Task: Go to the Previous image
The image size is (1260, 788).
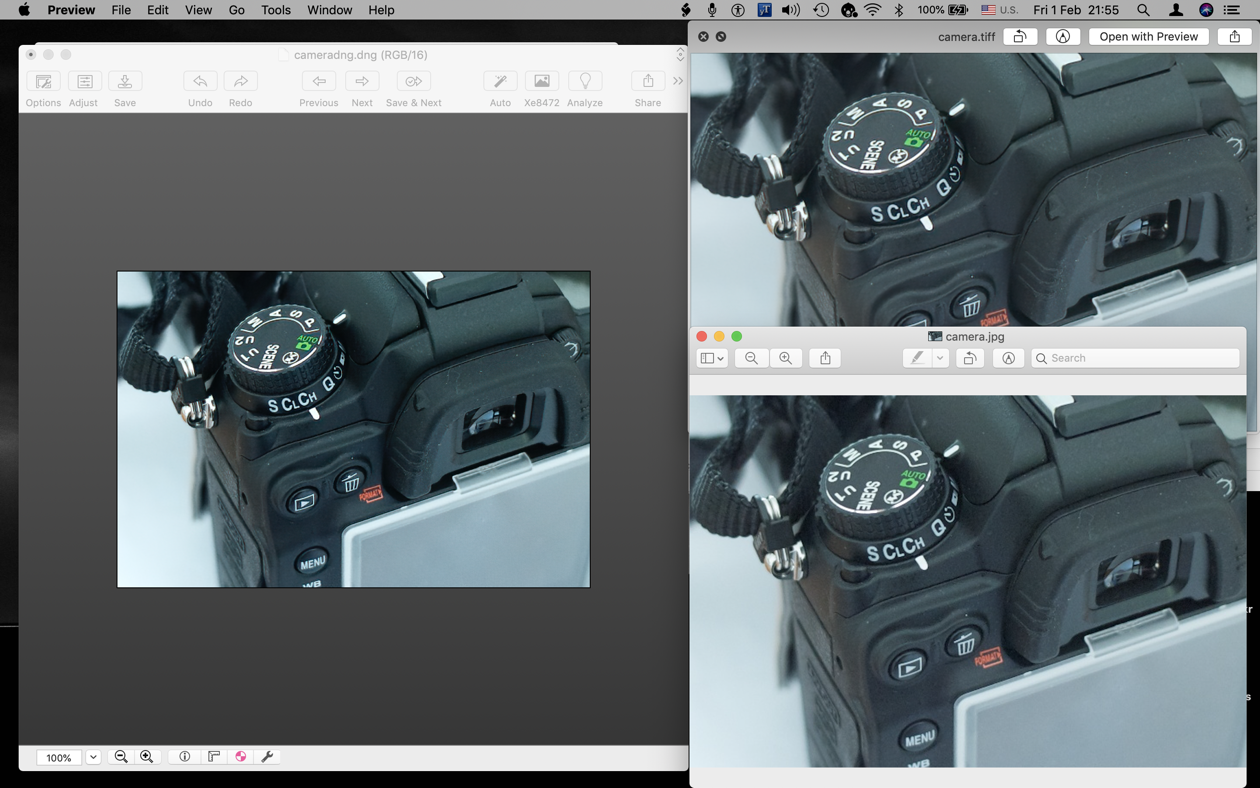Action: coord(319,81)
